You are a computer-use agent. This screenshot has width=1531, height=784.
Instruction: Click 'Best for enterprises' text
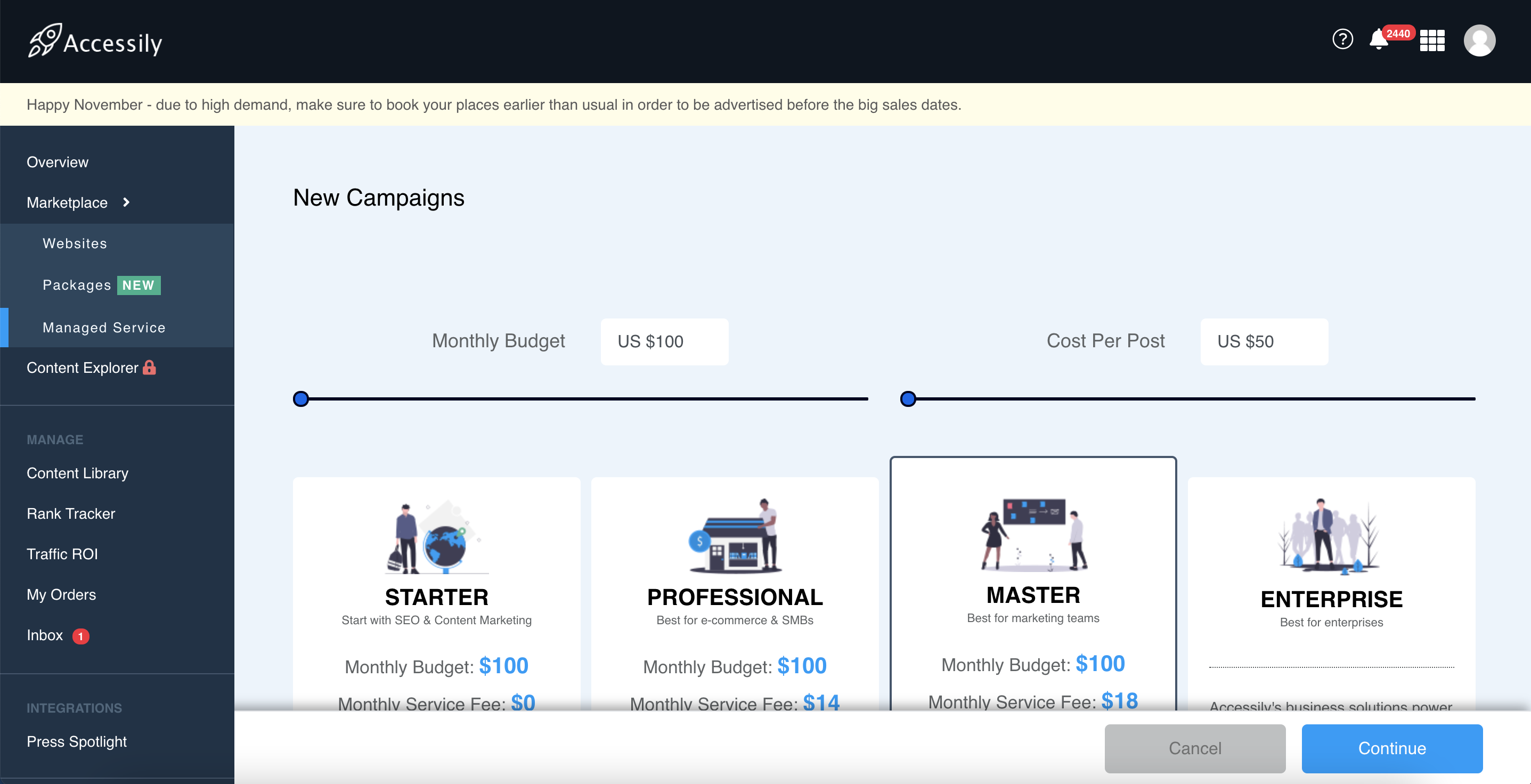1331,622
